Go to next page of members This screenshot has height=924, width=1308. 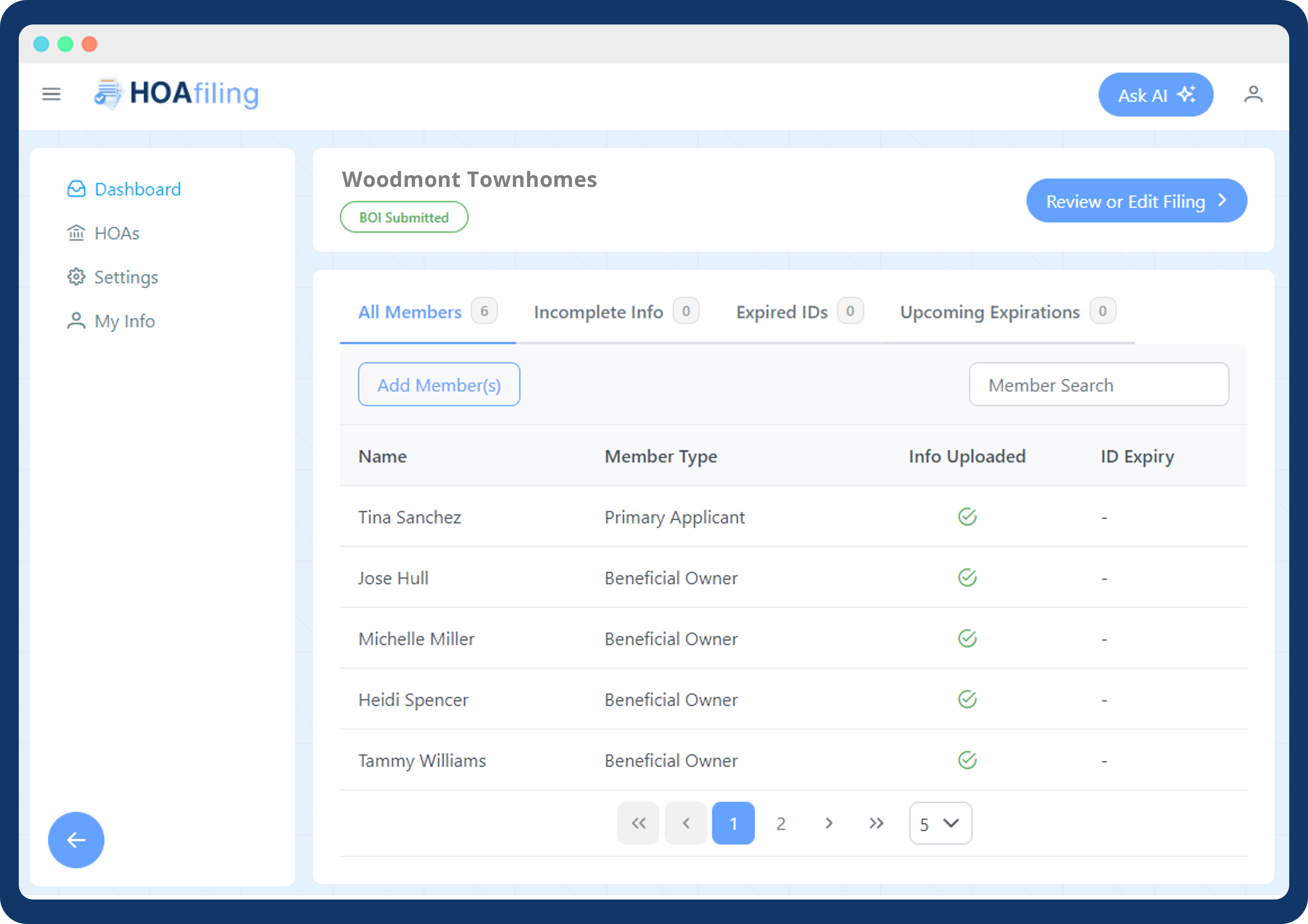(x=829, y=823)
